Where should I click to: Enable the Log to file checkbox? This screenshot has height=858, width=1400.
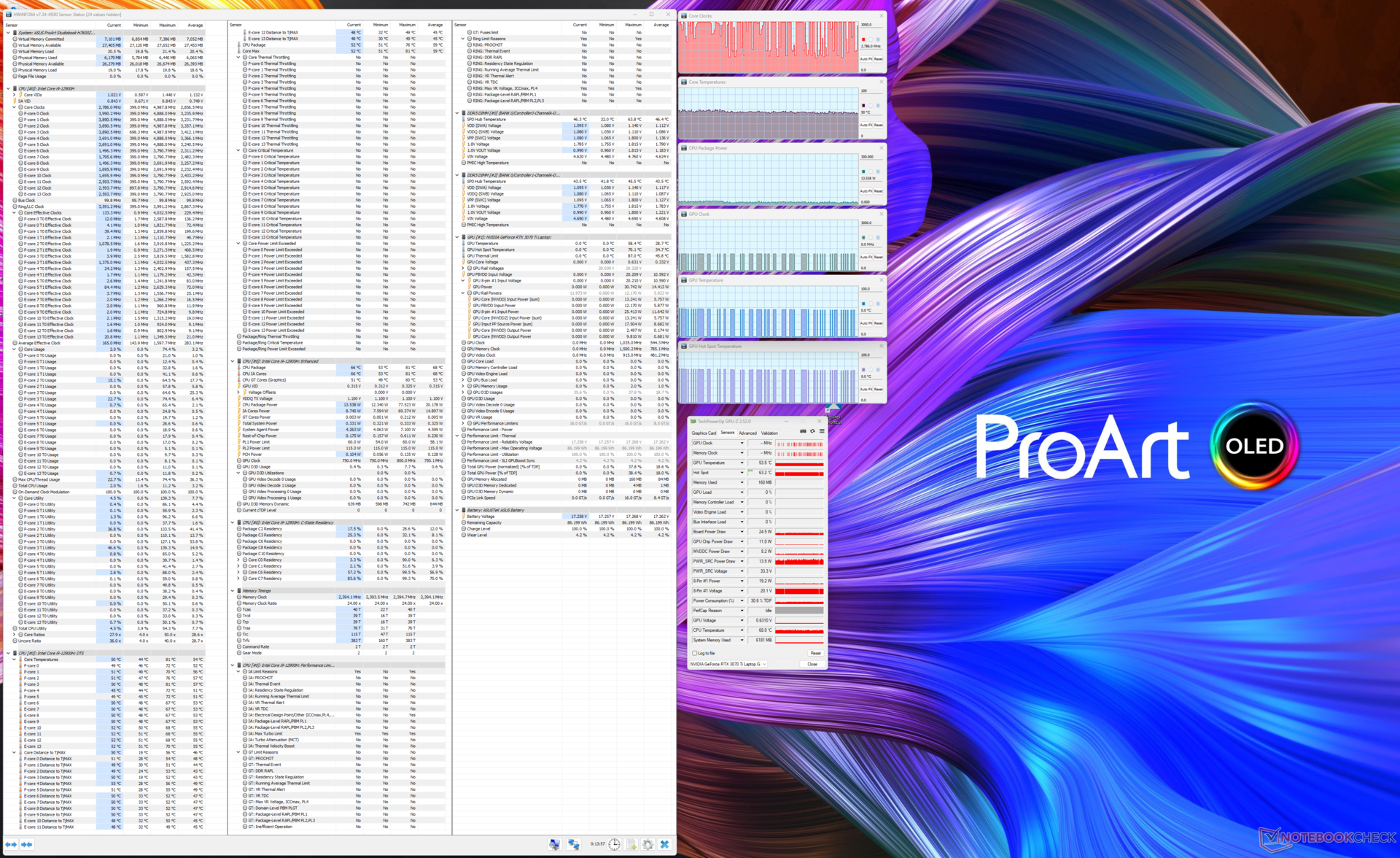[695, 653]
